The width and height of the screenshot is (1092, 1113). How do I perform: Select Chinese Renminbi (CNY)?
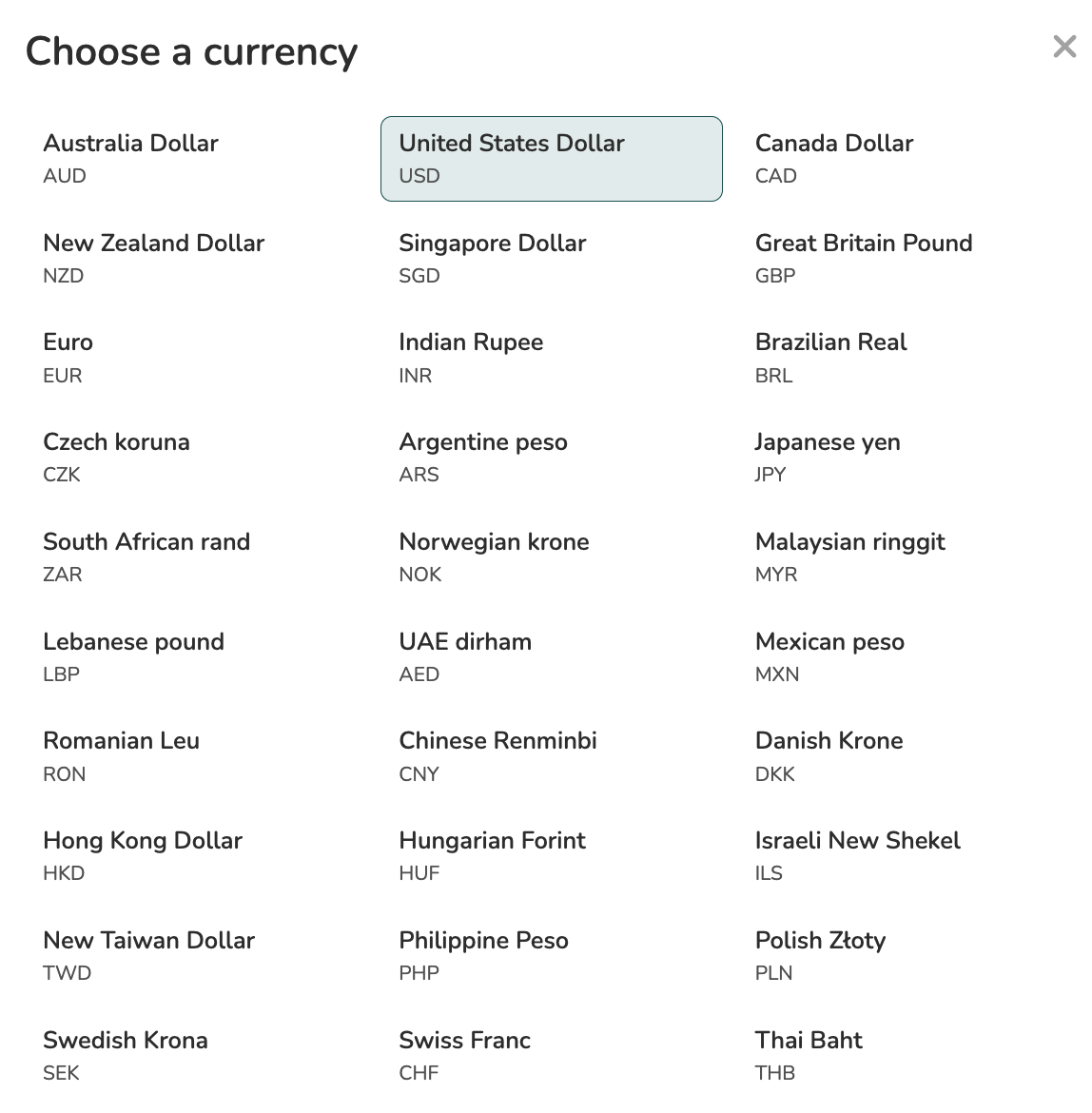[497, 756]
